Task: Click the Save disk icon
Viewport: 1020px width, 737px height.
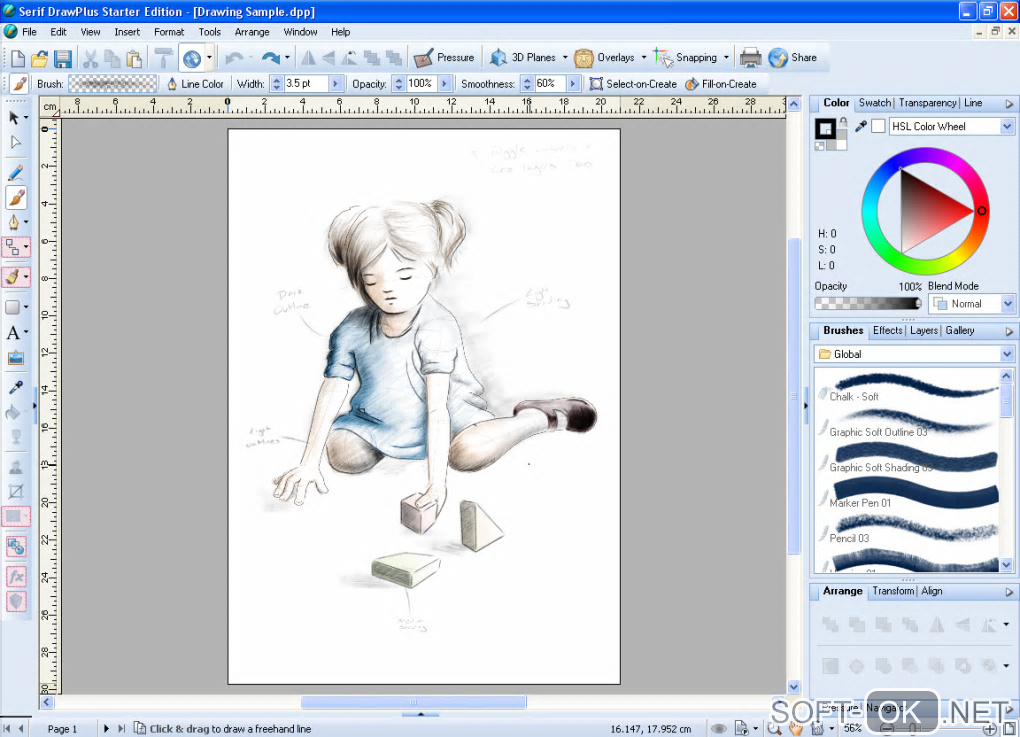Action: pyautogui.click(x=62, y=58)
